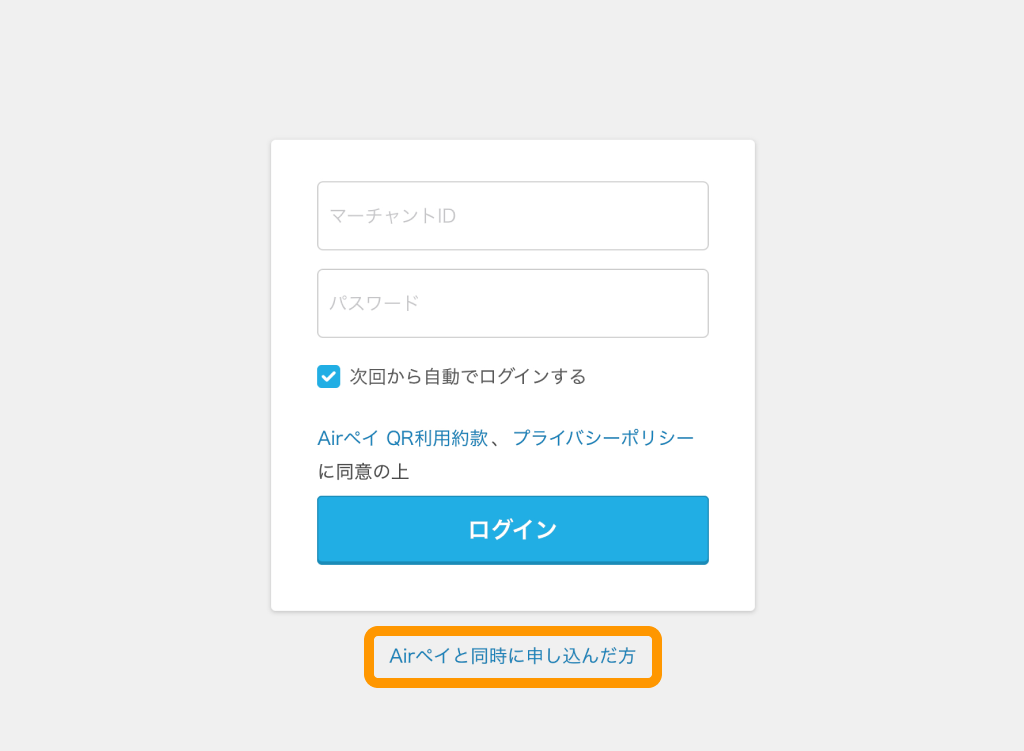Click the 次回から自動でログインする label text
This screenshot has width=1024, height=751.
pyautogui.click(x=467, y=377)
